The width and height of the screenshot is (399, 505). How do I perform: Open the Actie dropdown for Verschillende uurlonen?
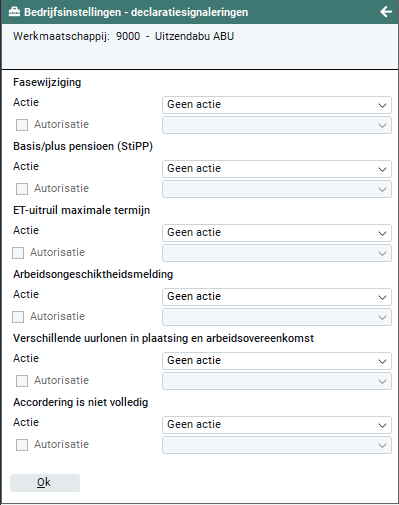(277, 361)
